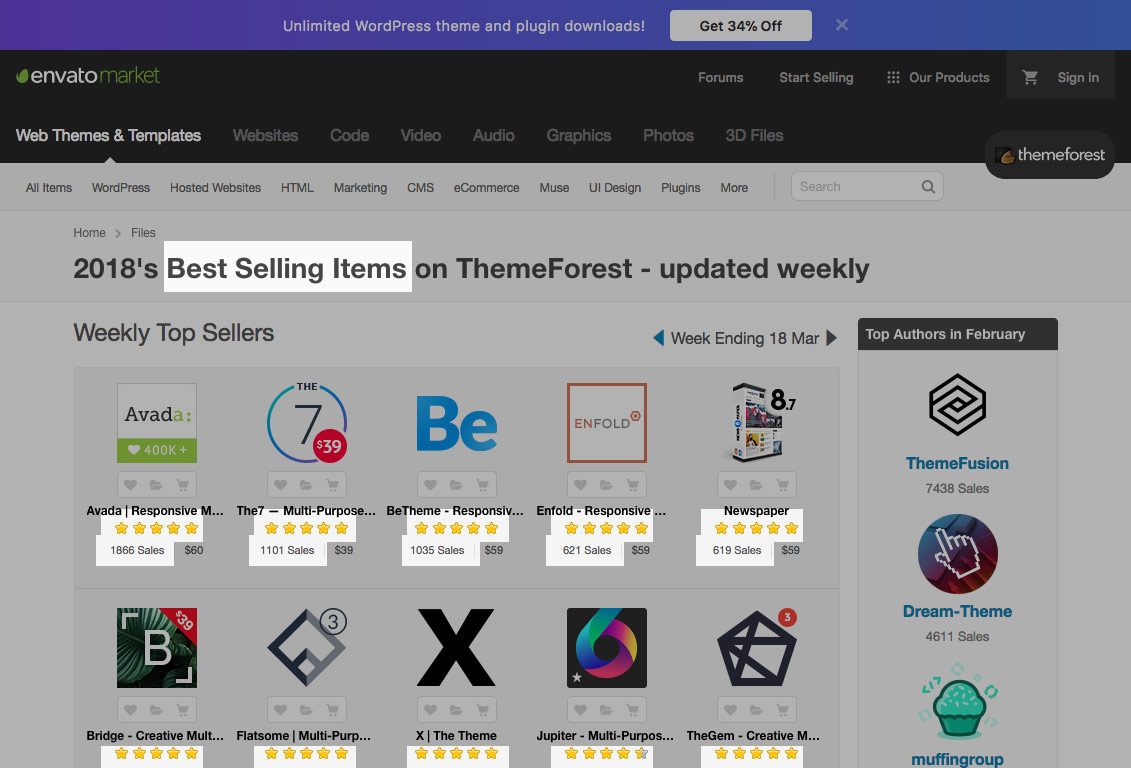Go to previous week with left arrow
The width and height of the screenshot is (1131, 768).
point(658,338)
